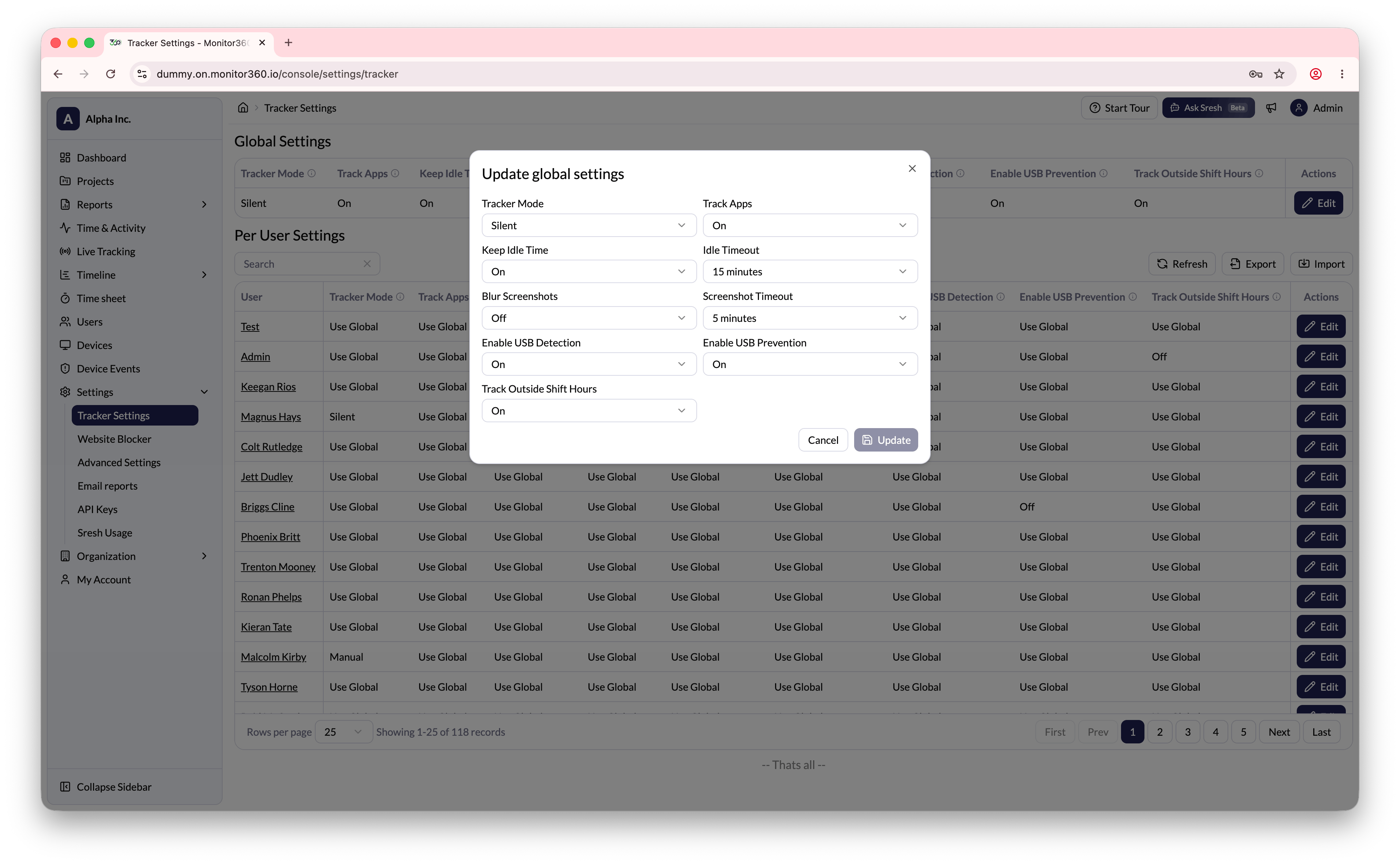1400x865 pixels.
Task: Go to page 3 of records
Action: click(x=1187, y=732)
